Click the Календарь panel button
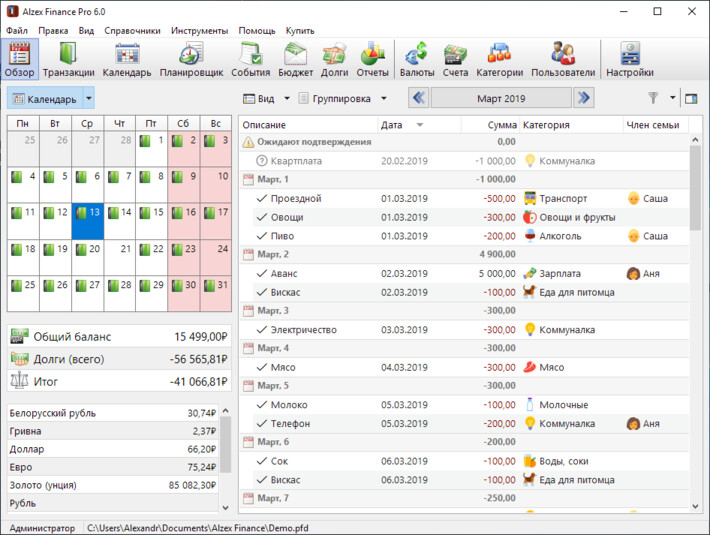This screenshot has width=710, height=535. click(45, 98)
